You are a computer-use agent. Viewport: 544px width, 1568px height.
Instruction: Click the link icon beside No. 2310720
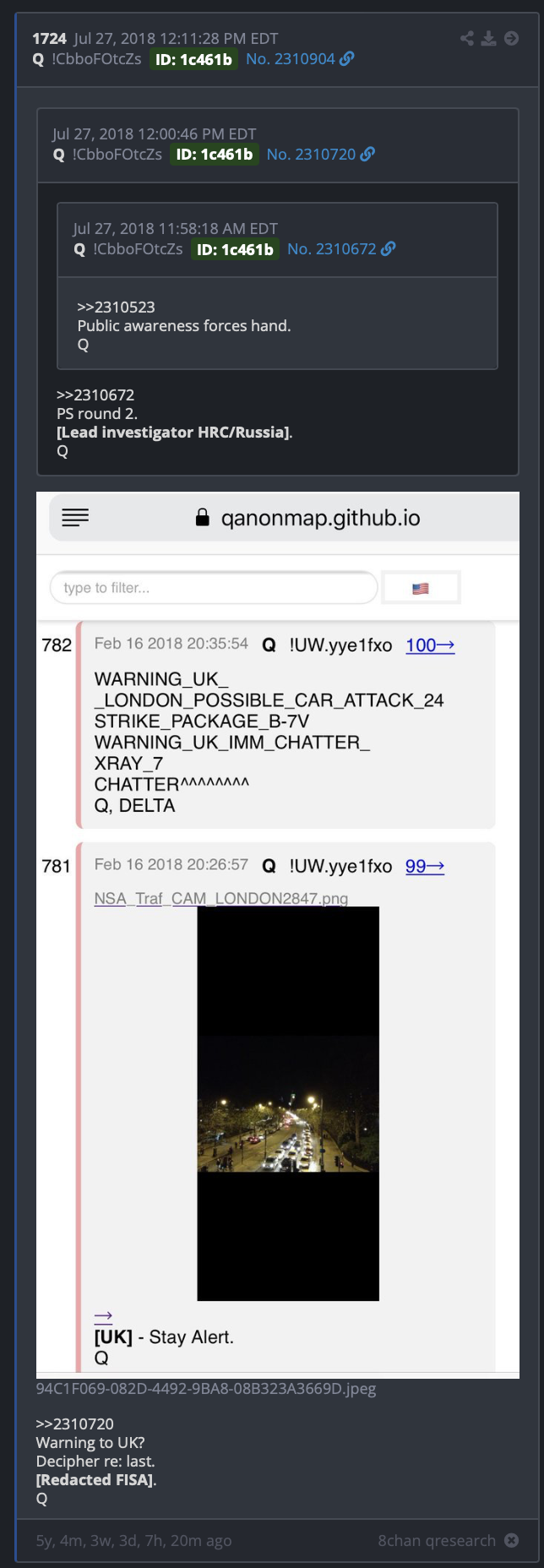click(x=367, y=154)
